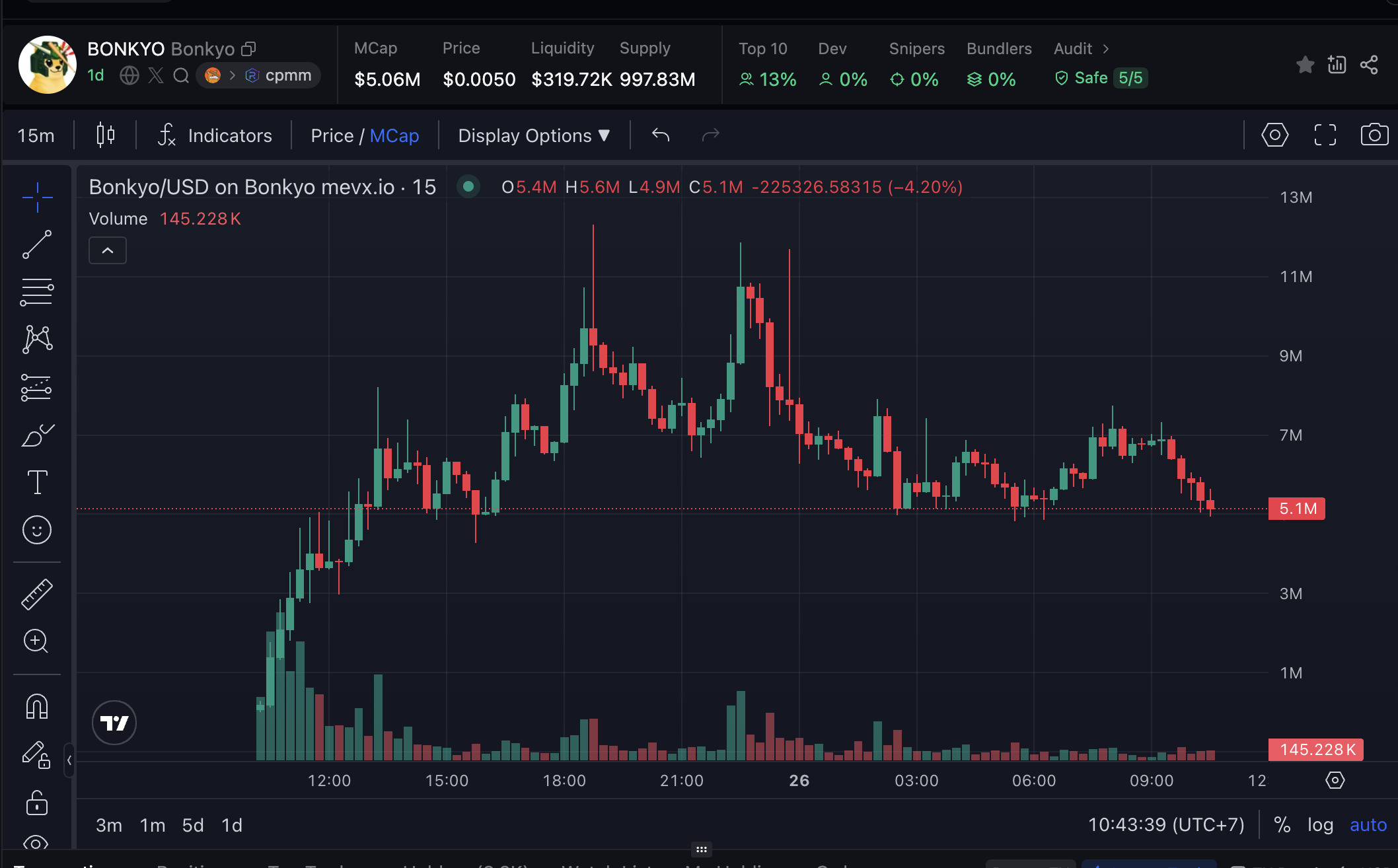The image size is (1398, 868).
Task: Toggle stay in drawing mode
Action: pyautogui.click(x=37, y=754)
